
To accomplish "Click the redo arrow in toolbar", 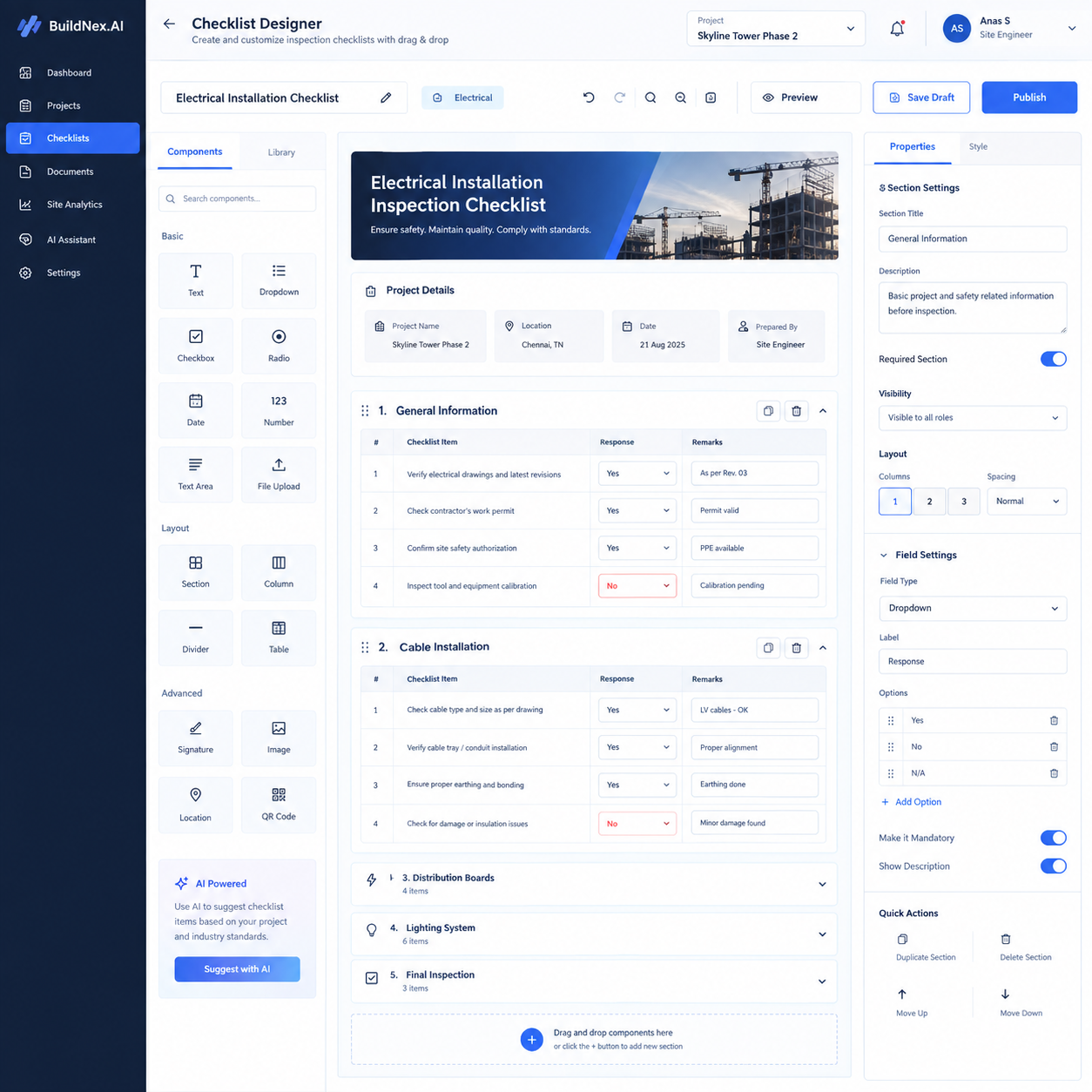I will [x=619, y=98].
